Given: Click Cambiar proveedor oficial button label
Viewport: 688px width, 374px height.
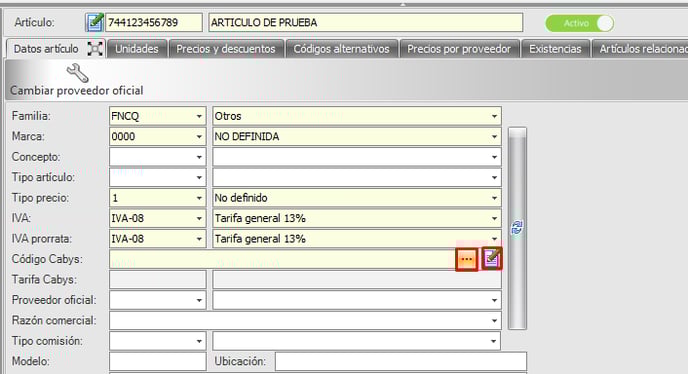Looking at the screenshot, I should 77,90.
